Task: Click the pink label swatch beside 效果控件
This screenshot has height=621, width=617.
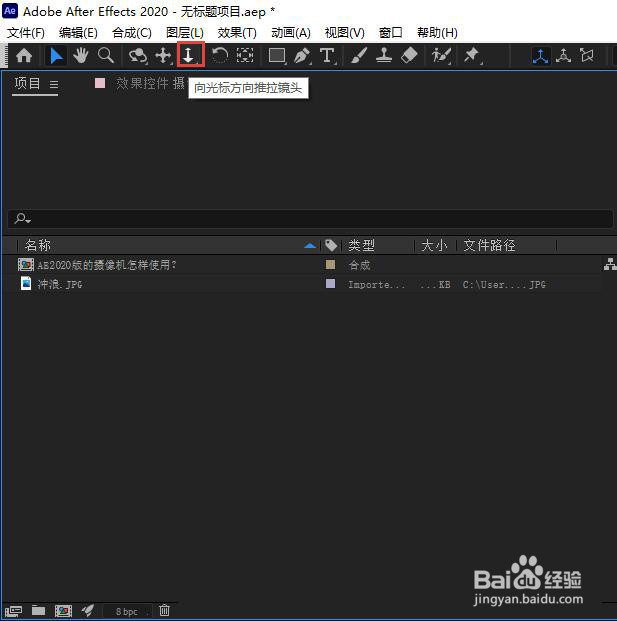Action: (x=100, y=83)
